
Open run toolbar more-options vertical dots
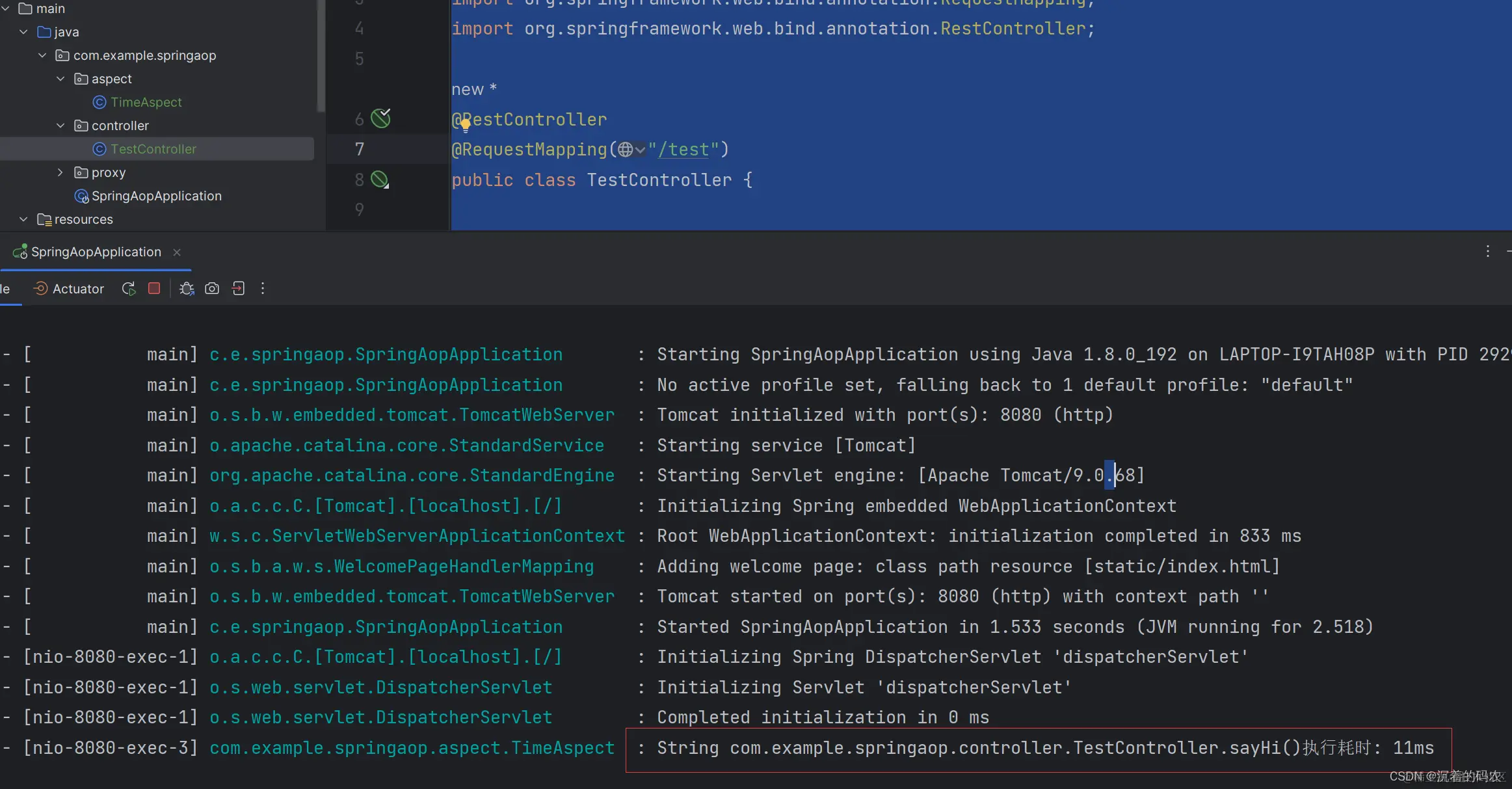[x=263, y=289]
